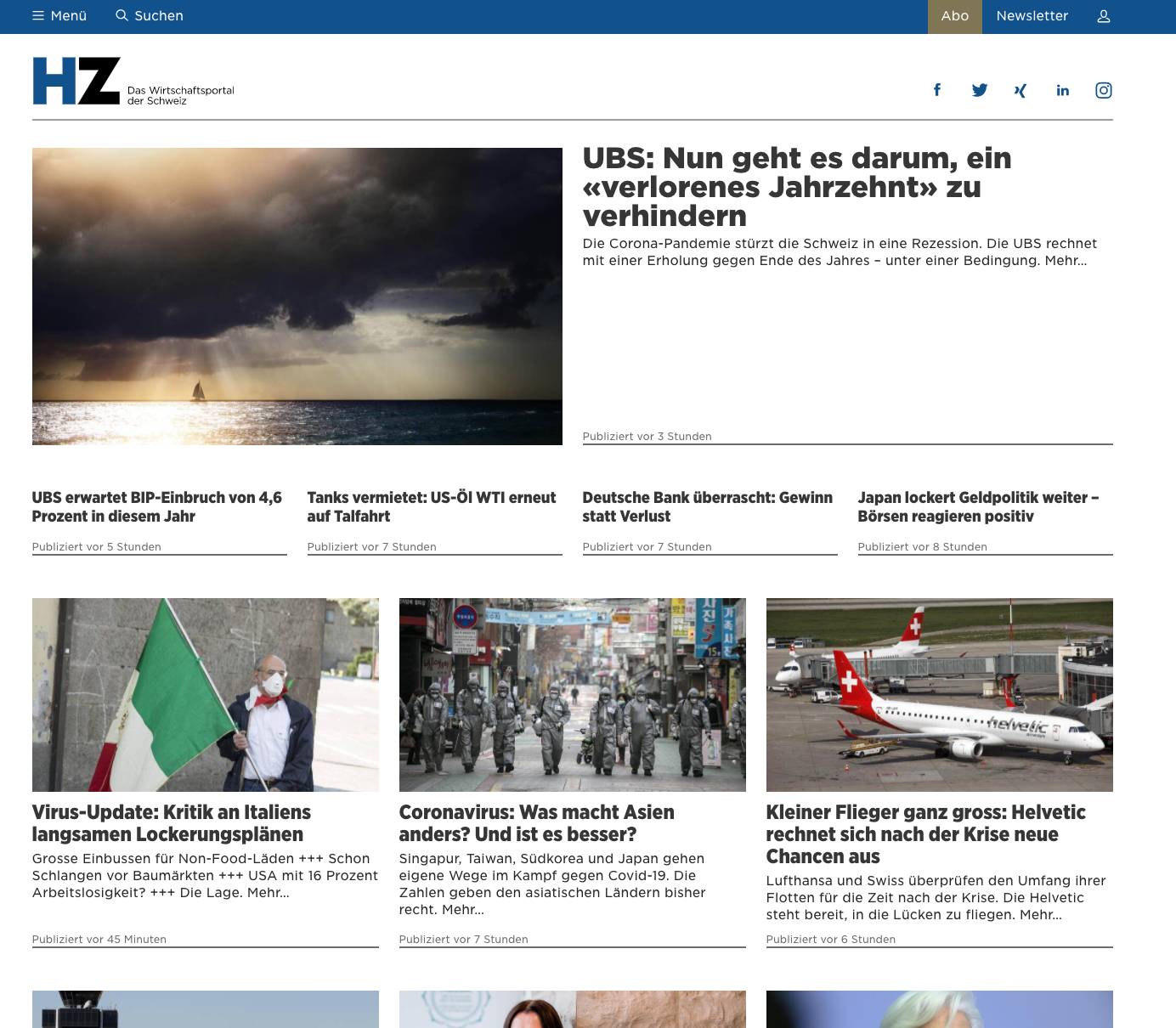
Task: Open UBS erwartet BIP-Einbruch article
Action: point(157,507)
